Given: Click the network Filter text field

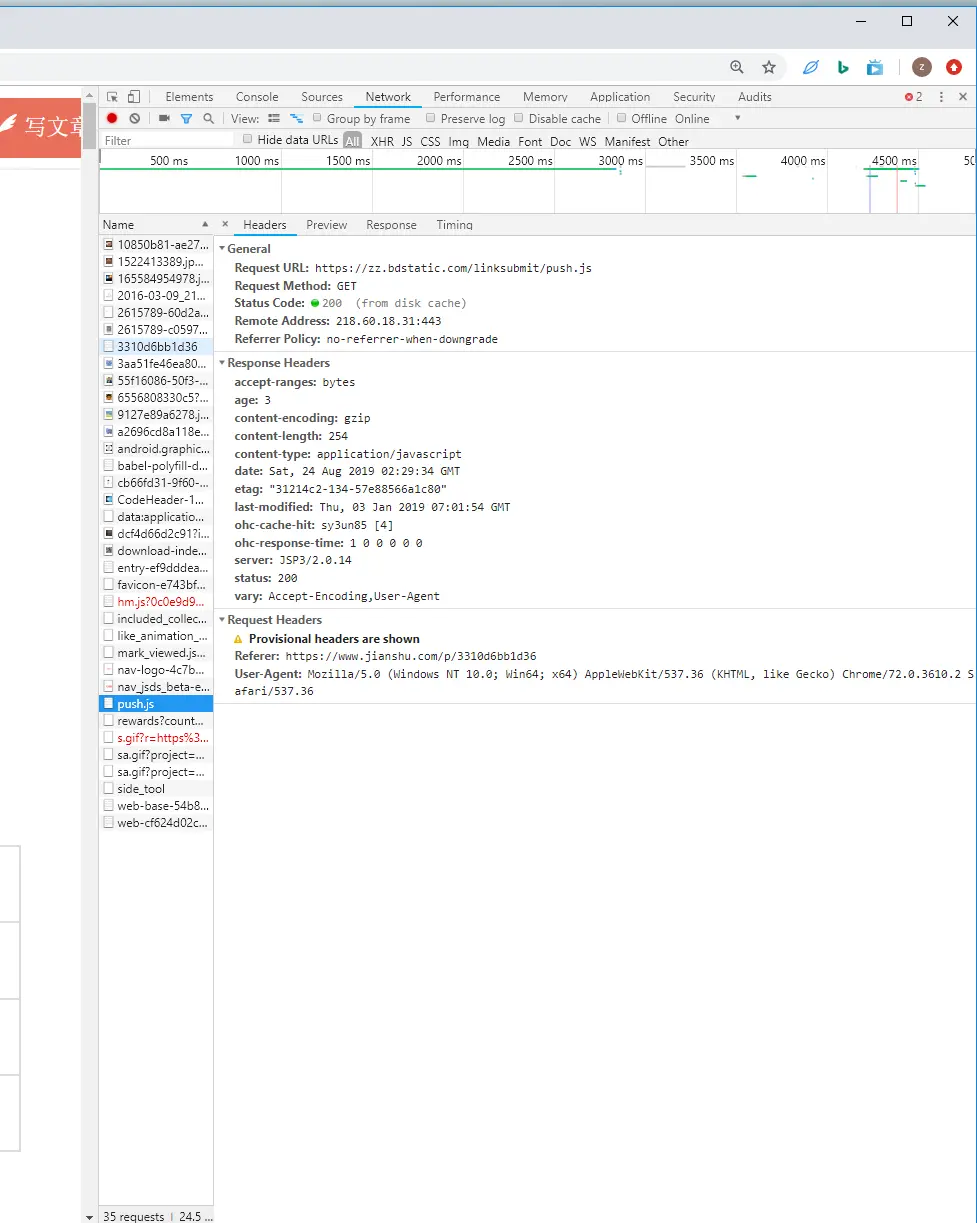Looking at the screenshot, I should point(167,141).
